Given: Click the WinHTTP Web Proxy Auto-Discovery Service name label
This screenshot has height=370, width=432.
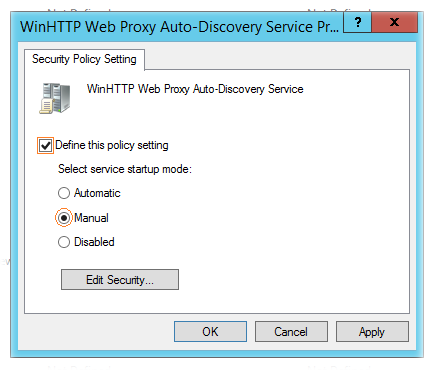Looking at the screenshot, I should coord(195,89).
